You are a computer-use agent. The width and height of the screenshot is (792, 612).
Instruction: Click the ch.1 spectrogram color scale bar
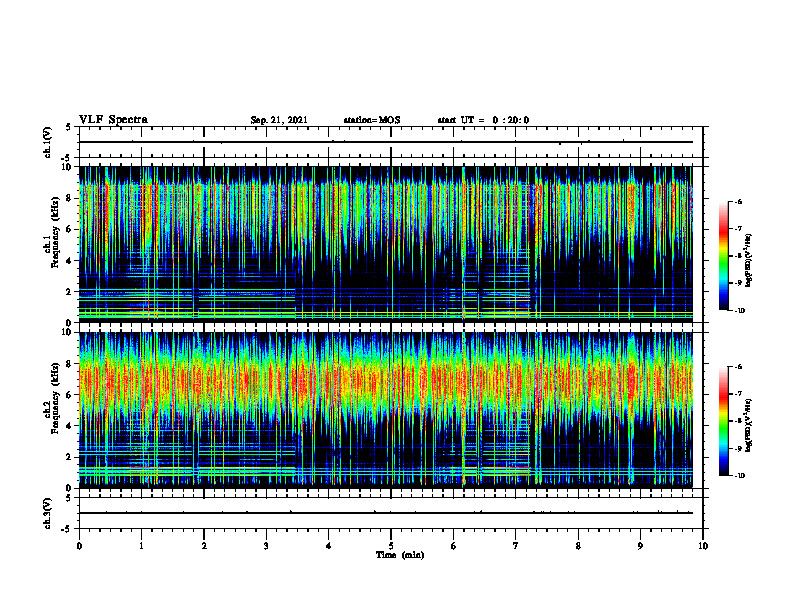tap(724, 256)
